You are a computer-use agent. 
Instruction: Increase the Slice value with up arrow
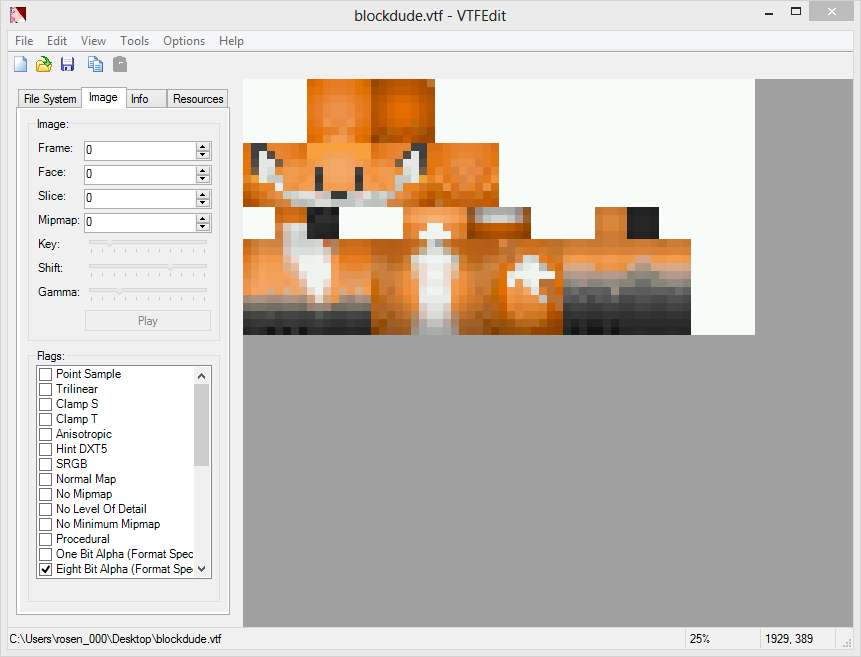coord(203,194)
